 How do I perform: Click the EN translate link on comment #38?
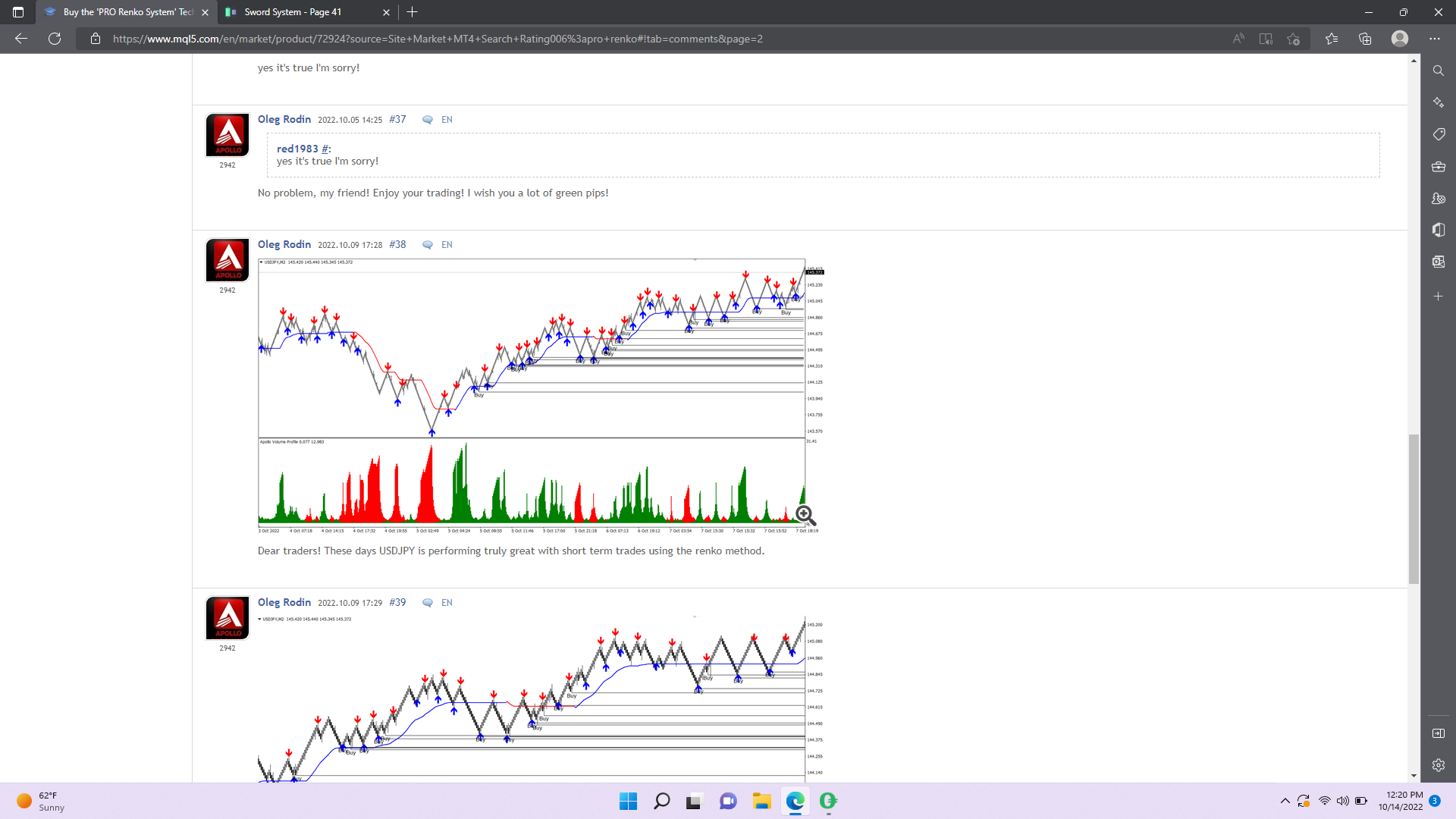(447, 245)
